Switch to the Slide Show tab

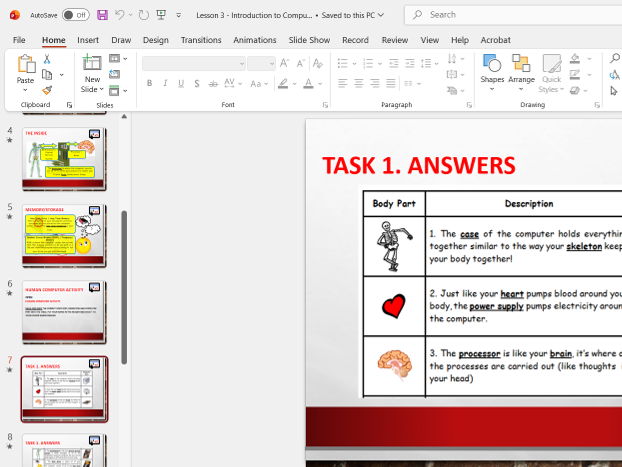309,40
